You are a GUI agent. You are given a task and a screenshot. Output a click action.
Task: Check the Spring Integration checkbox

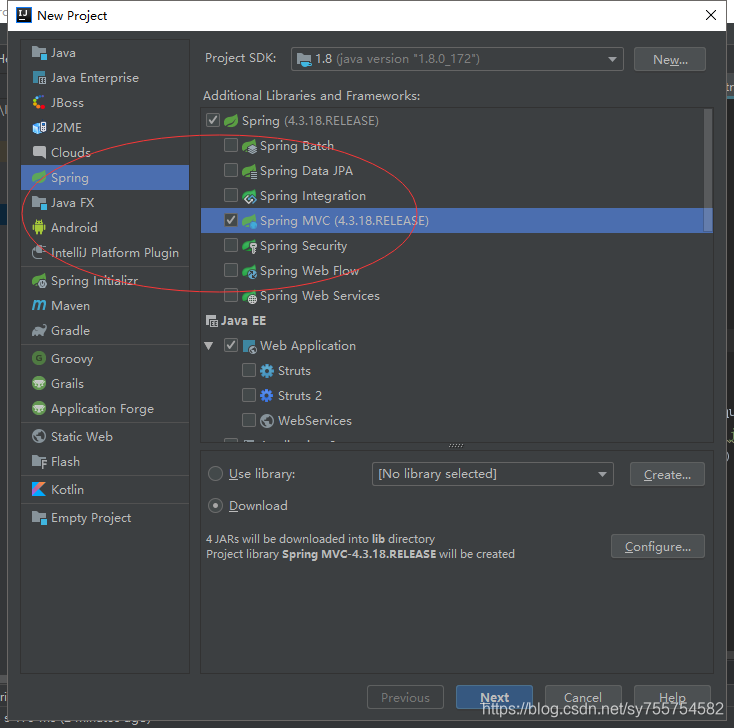[231, 195]
